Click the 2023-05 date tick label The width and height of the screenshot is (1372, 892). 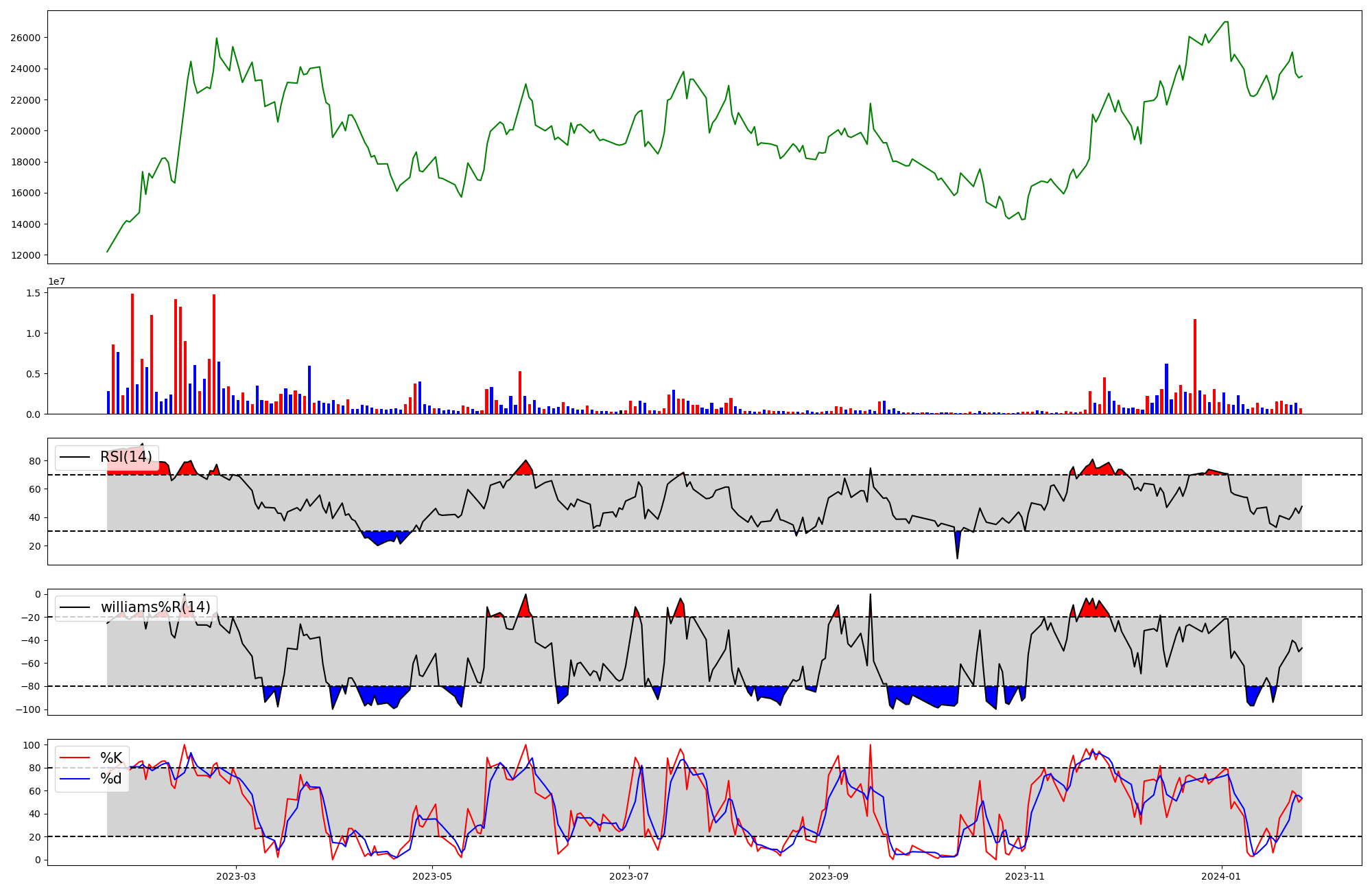coord(432,876)
